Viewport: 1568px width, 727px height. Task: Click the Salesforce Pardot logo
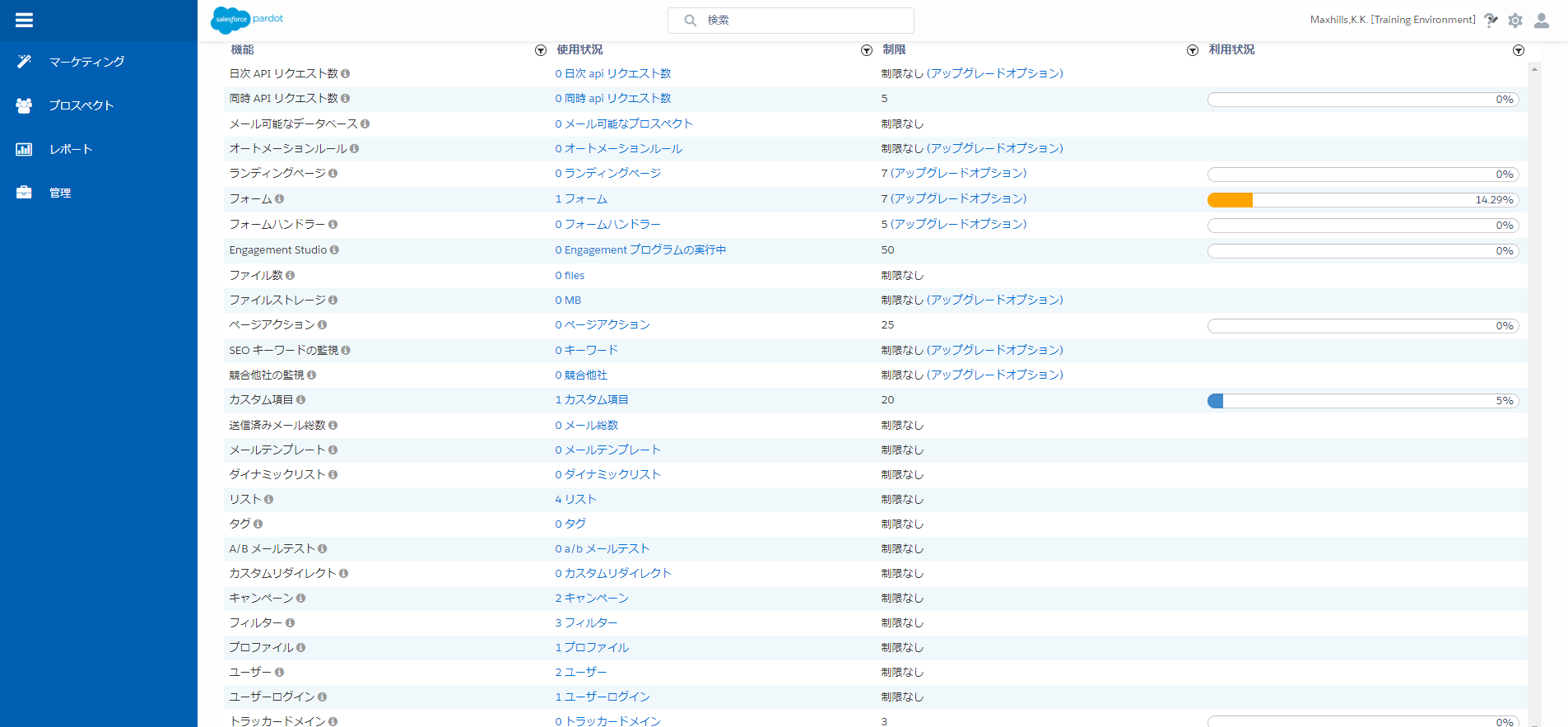[x=247, y=19]
